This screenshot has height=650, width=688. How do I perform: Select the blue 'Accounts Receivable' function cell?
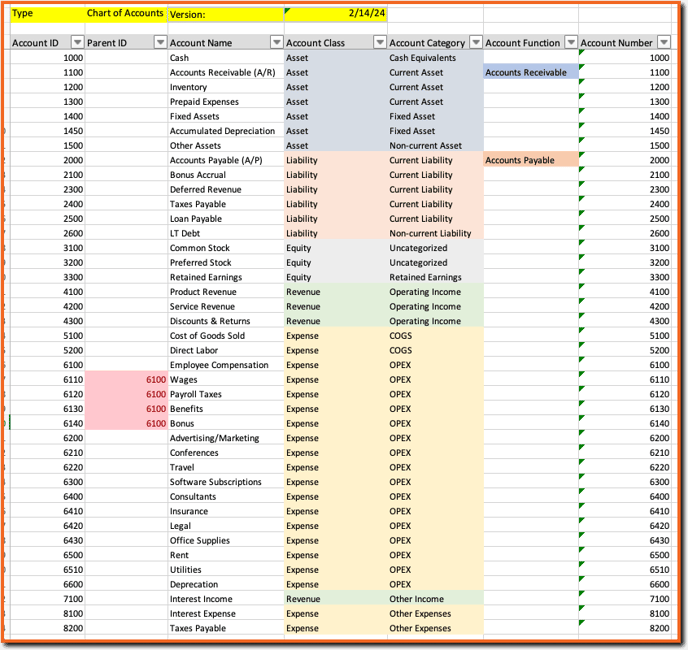tap(531, 72)
